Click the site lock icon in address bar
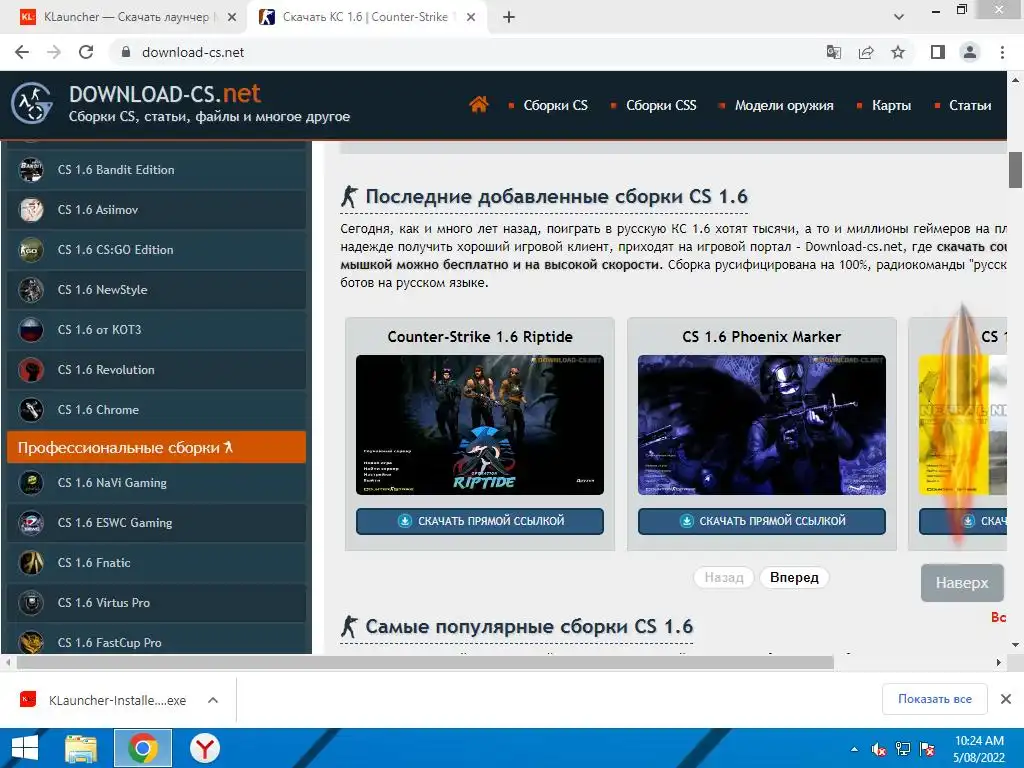The height and width of the screenshot is (768, 1024). 126,52
